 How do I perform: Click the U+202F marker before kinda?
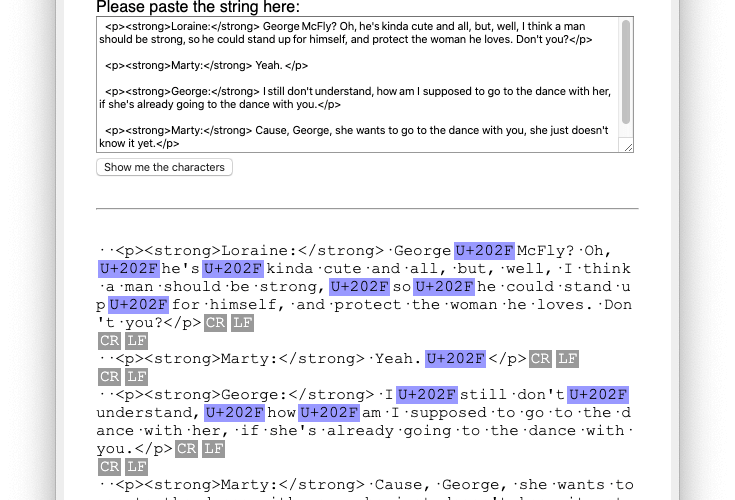pyautogui.click(x=233, y=269)
